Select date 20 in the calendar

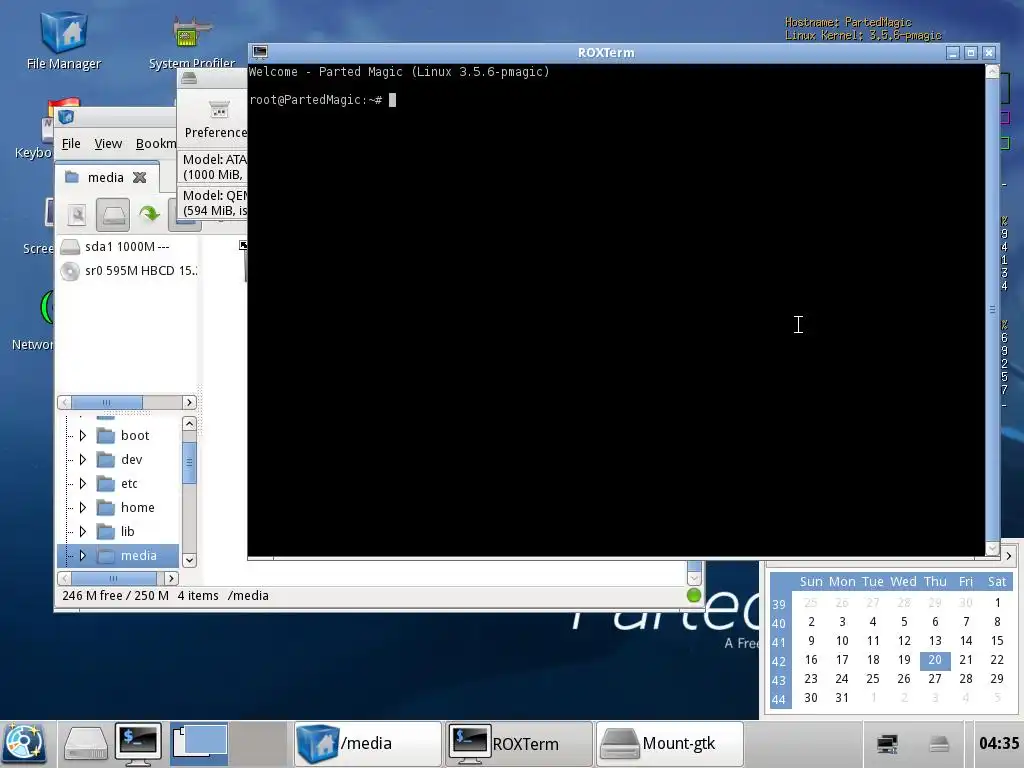[935, 660]
